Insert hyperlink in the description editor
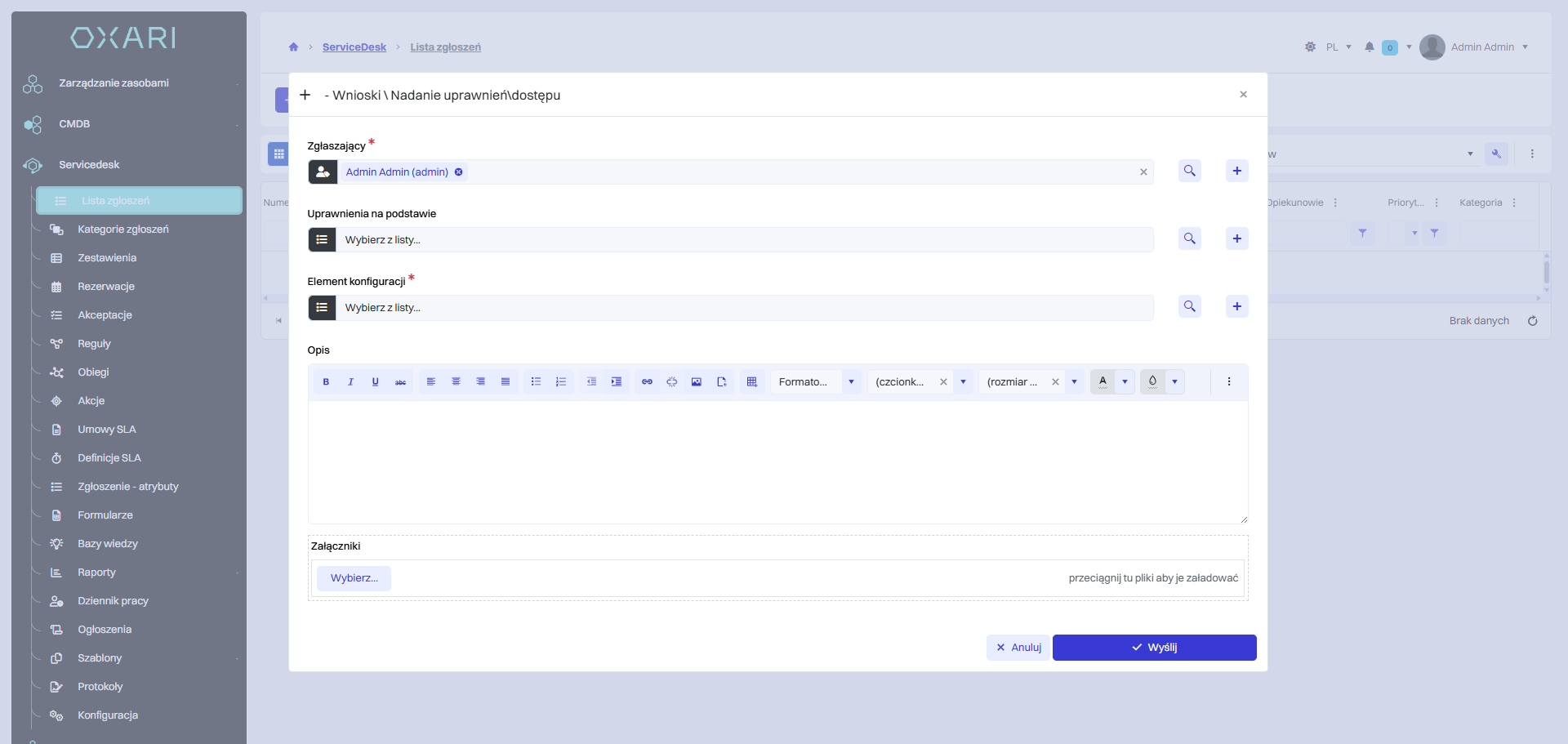 click(647, 382)
